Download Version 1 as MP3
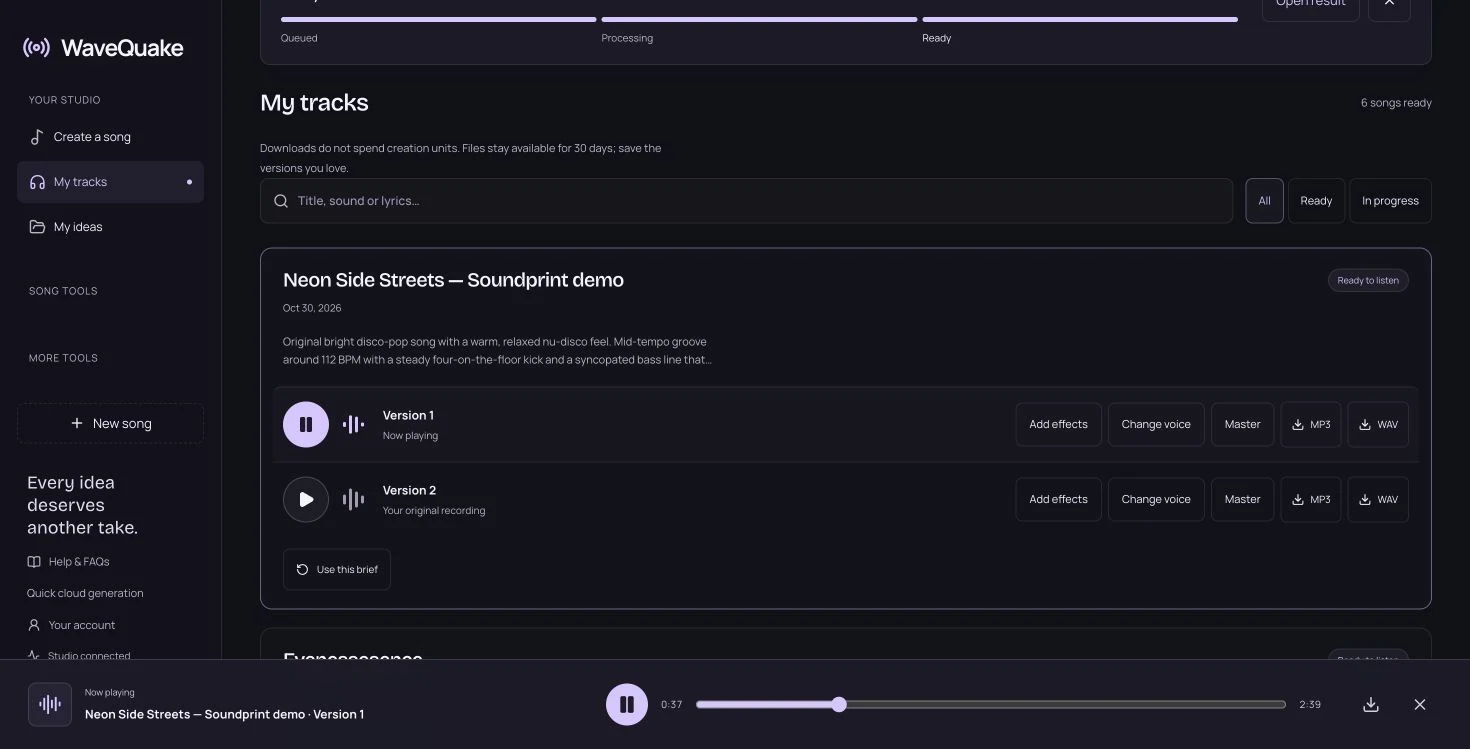 pos(1310,424)
